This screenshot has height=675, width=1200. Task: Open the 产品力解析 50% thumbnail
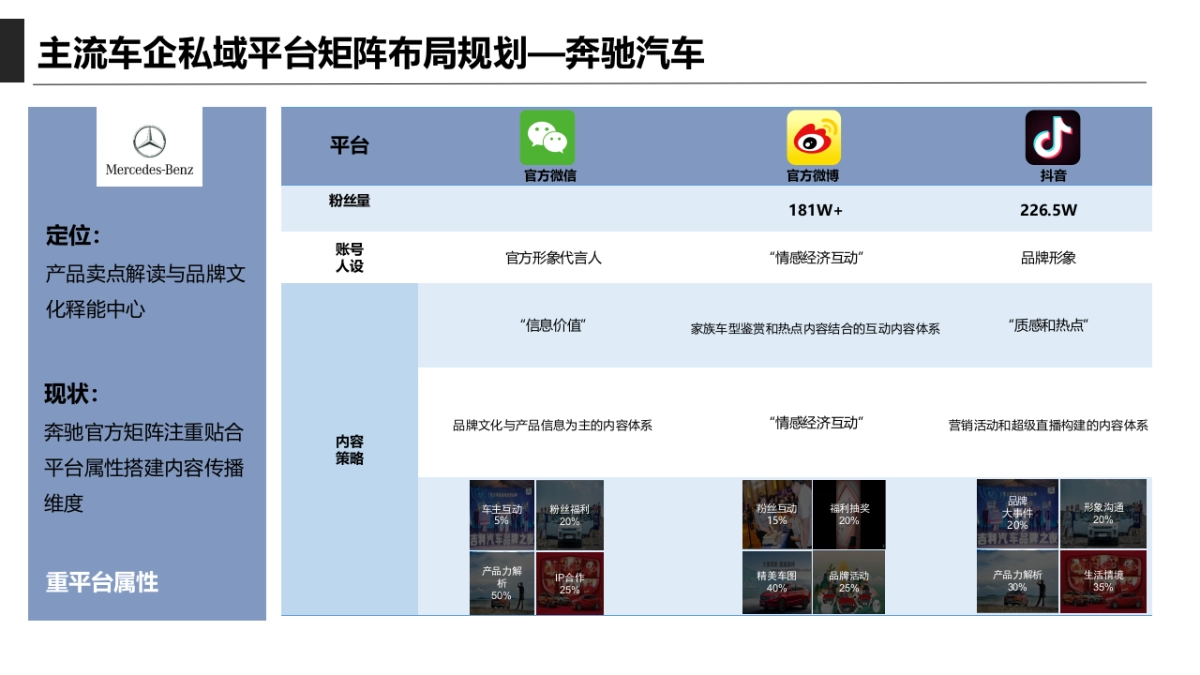[499, 582]
